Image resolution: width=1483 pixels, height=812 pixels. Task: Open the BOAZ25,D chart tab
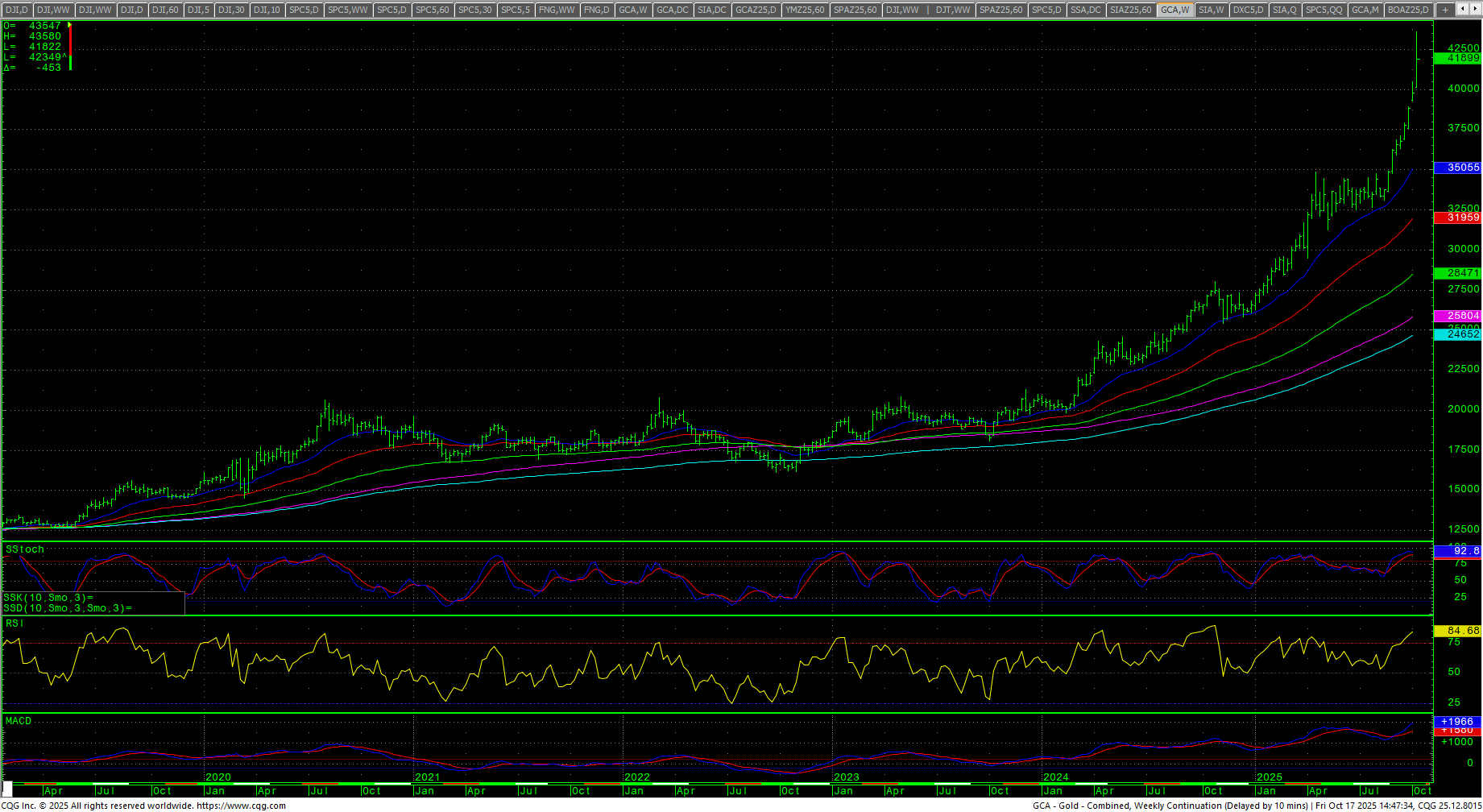click(x=1408, y=10)
